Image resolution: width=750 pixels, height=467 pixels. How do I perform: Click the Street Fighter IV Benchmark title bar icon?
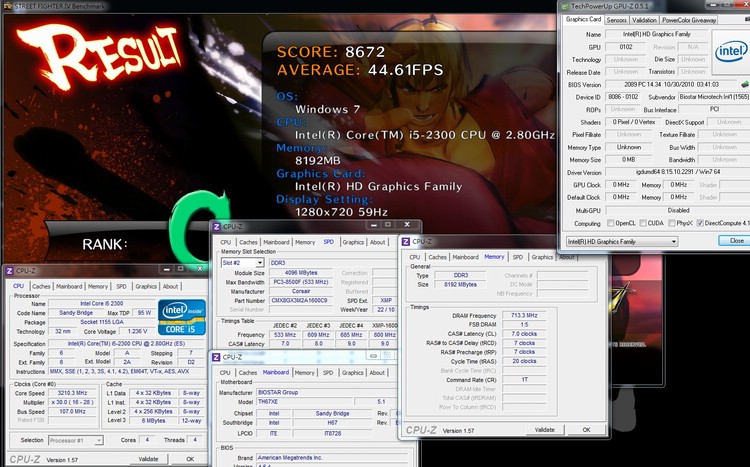tap(7, 6)
